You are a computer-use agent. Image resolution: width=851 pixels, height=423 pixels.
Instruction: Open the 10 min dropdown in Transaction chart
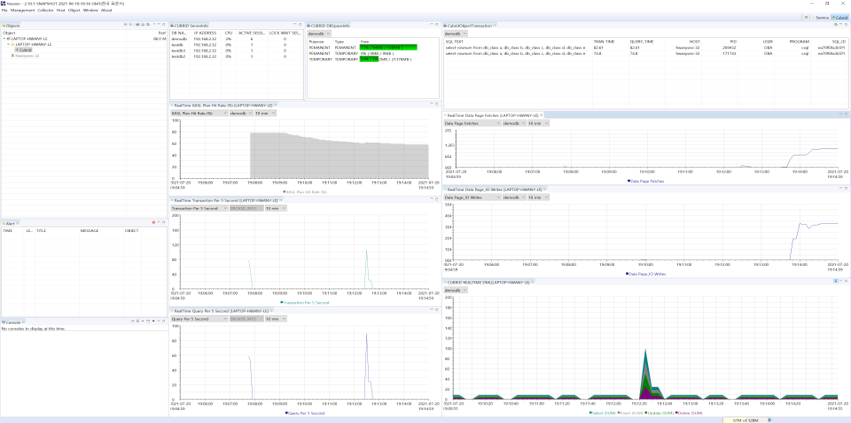(276, 208)
